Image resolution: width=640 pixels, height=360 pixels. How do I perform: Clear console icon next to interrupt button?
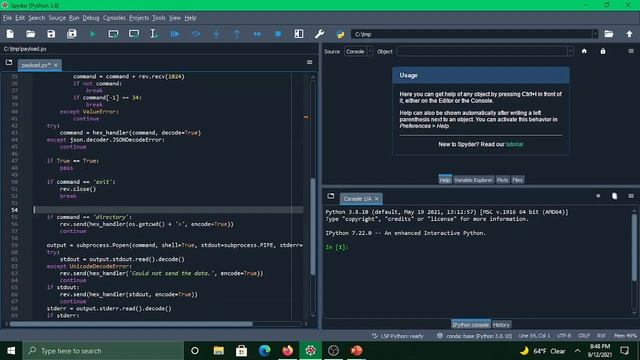tap(614, 196)
